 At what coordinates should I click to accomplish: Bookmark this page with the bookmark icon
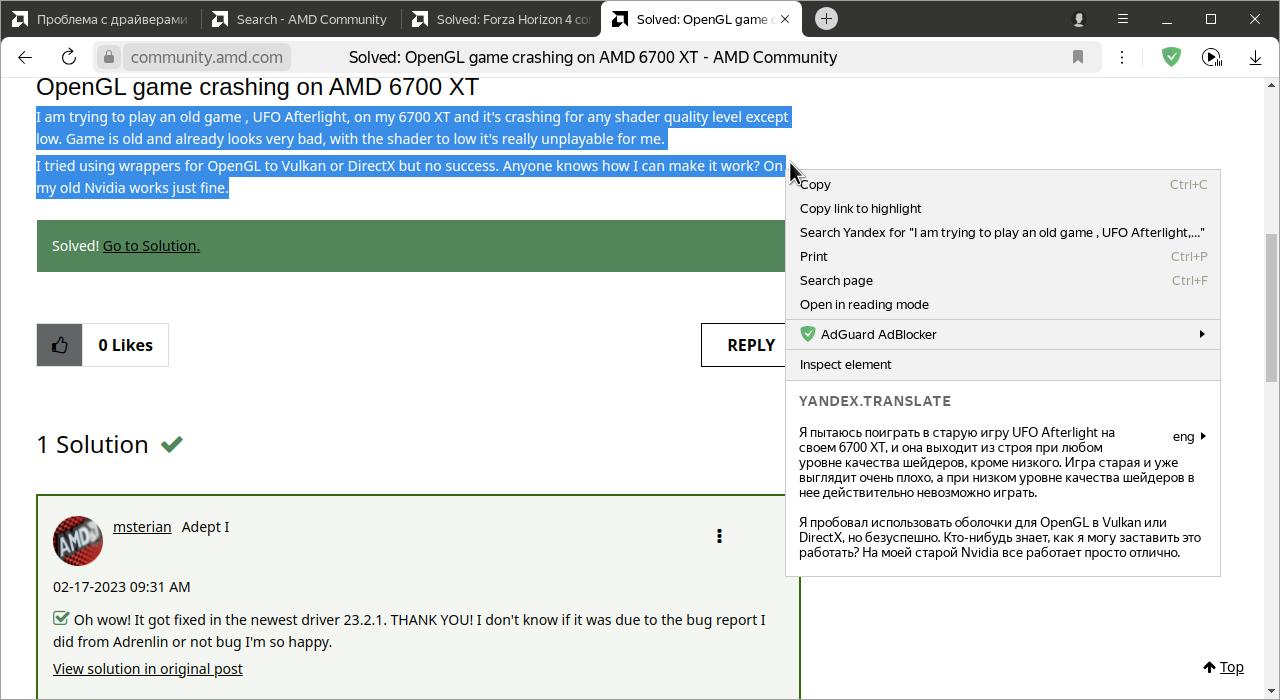(x=1078, y=57)
